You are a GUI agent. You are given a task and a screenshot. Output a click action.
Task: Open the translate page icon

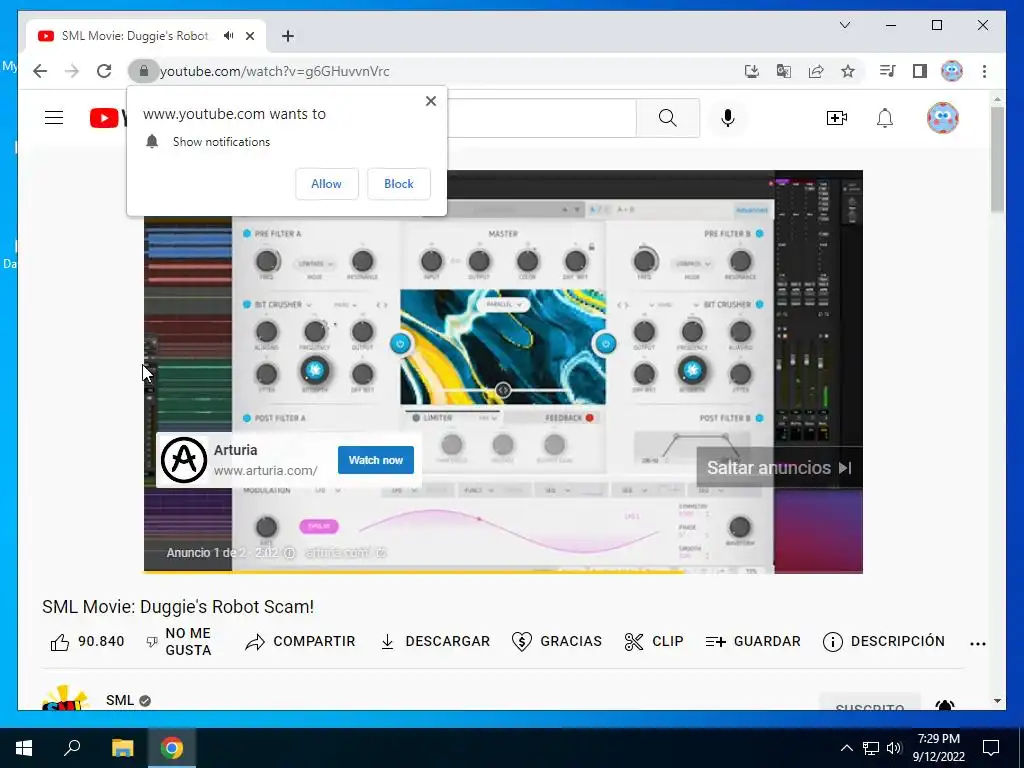tap(784, 71)
